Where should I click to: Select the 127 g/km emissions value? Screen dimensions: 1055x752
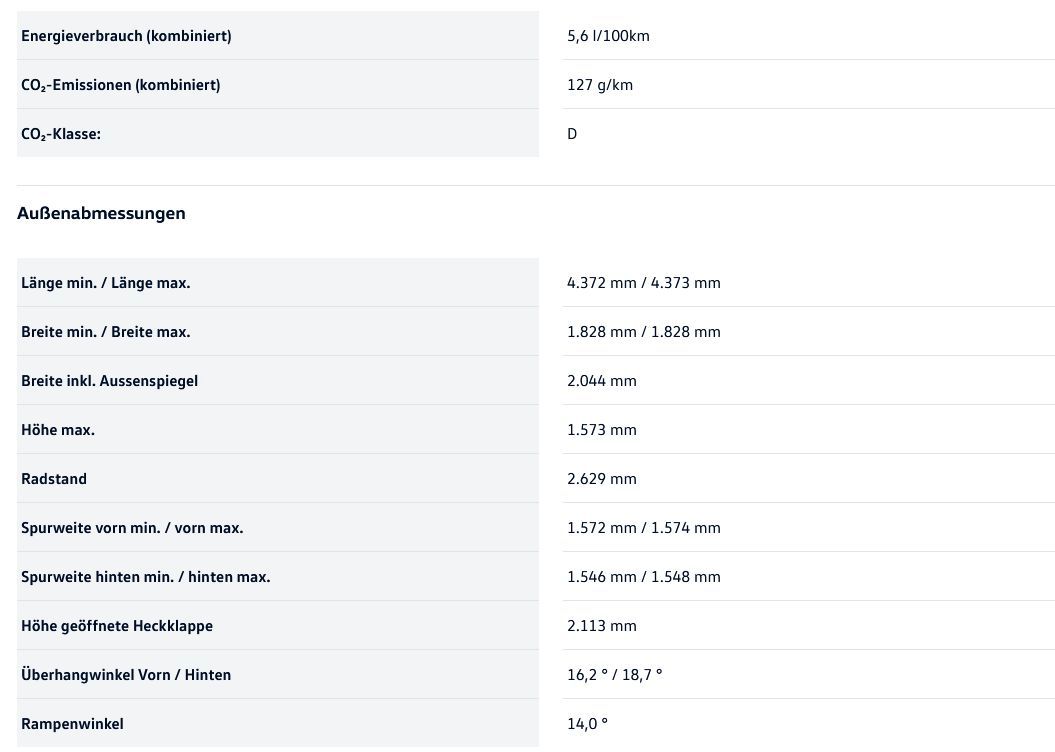point(600,85)
